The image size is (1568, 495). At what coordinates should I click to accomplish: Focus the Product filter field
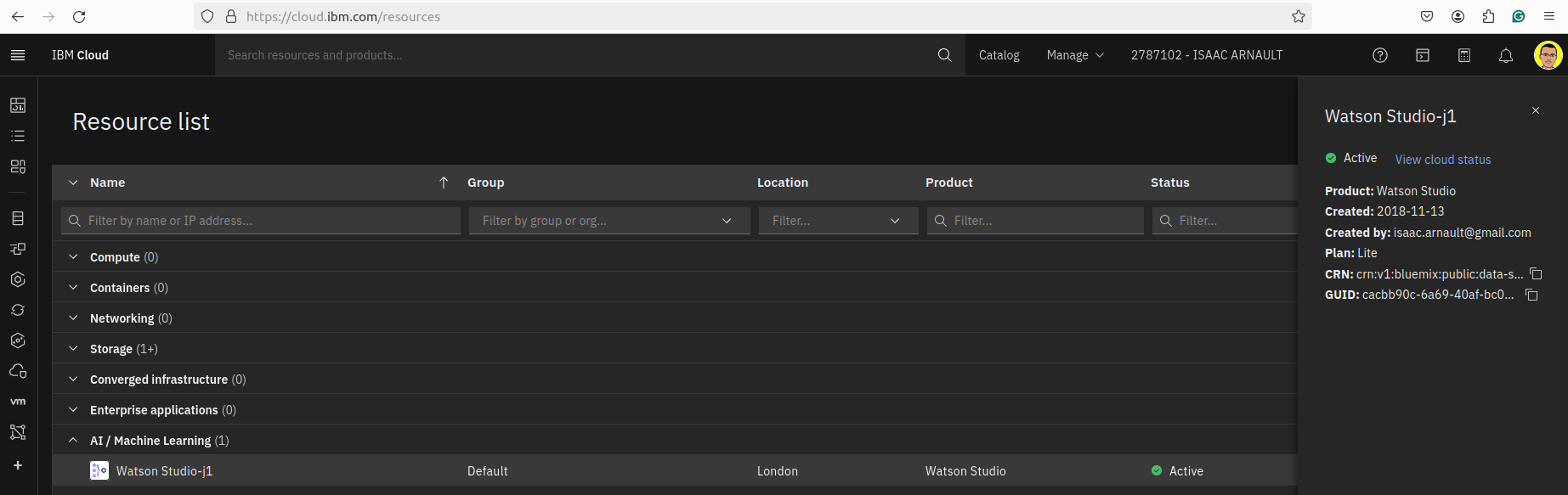click(x=1035, y=221)
